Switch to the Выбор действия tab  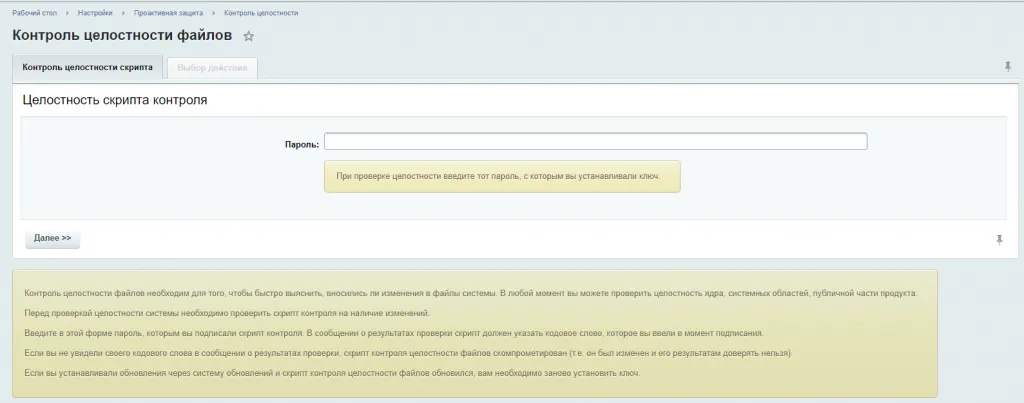coord(211,68)
